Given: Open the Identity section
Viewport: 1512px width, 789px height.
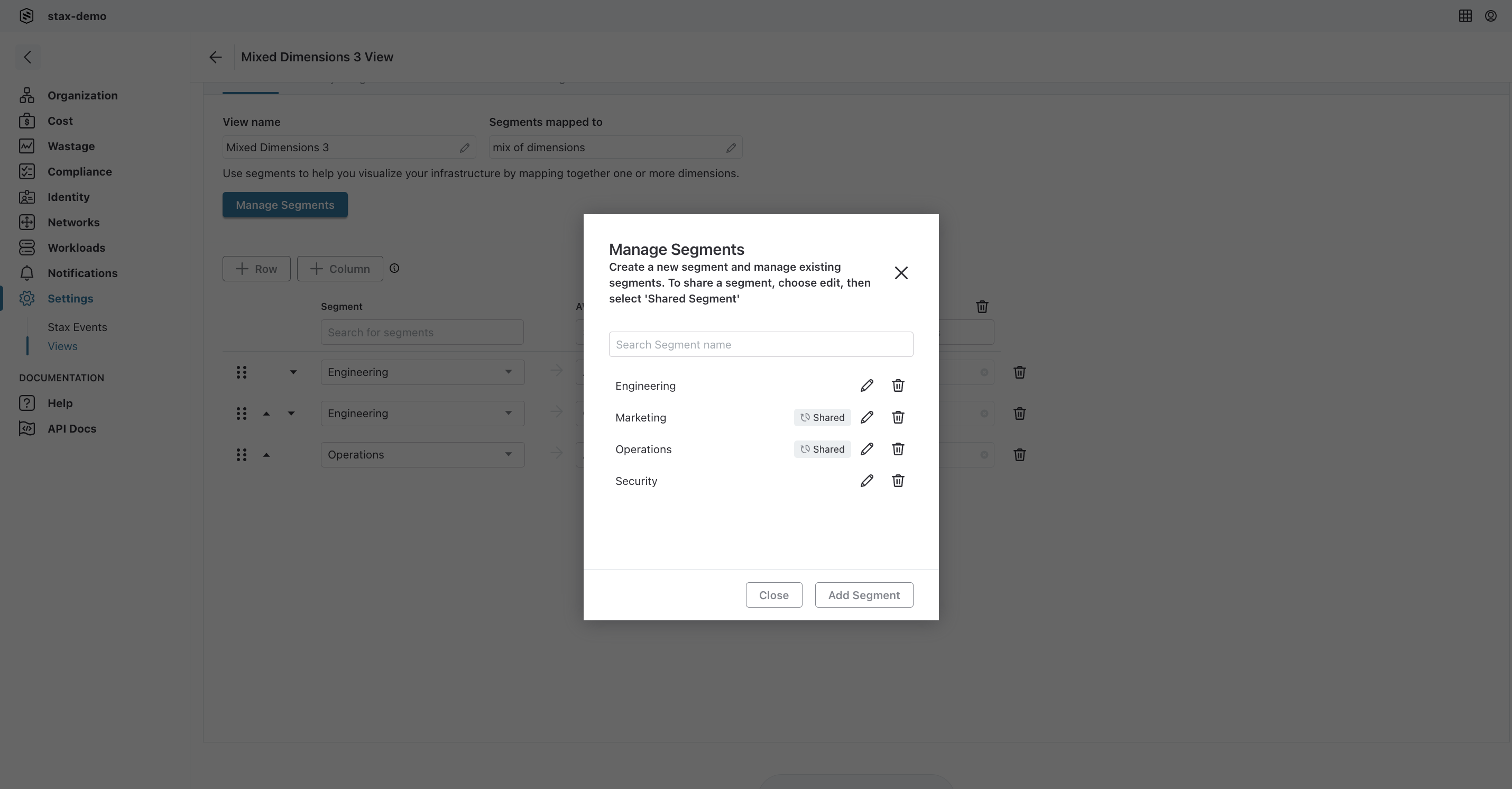Looking at the screenshot, I should pyautogui.click(x=54, y=197).
